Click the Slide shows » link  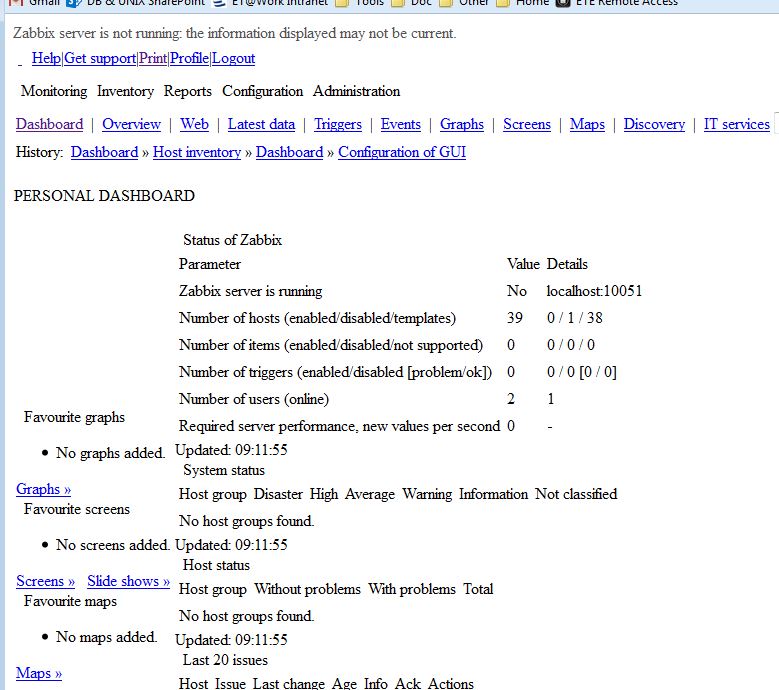pyautogui.click(x=129, y=581)
